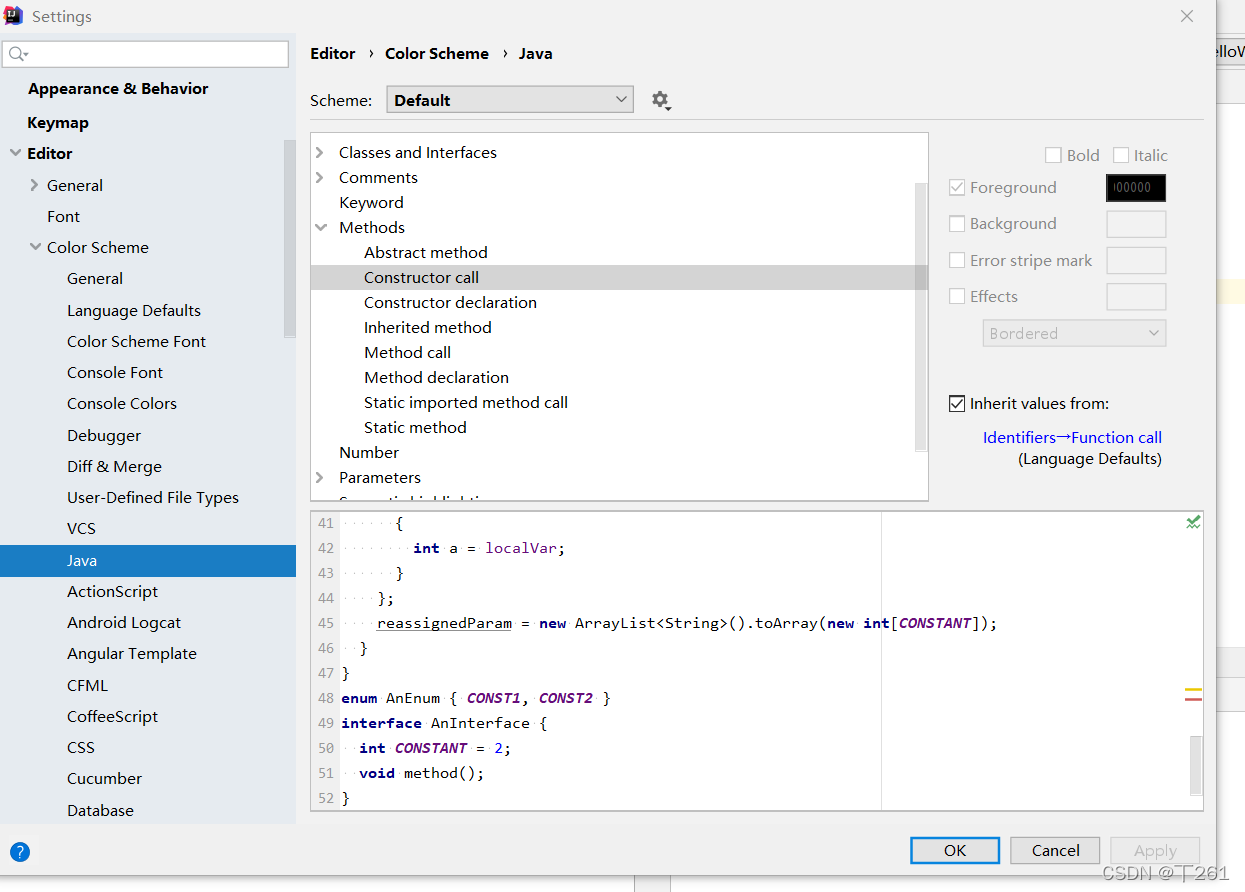Open Appearance & Behavior settings
The image size is (1245, 892).
[x=118, y=89]
